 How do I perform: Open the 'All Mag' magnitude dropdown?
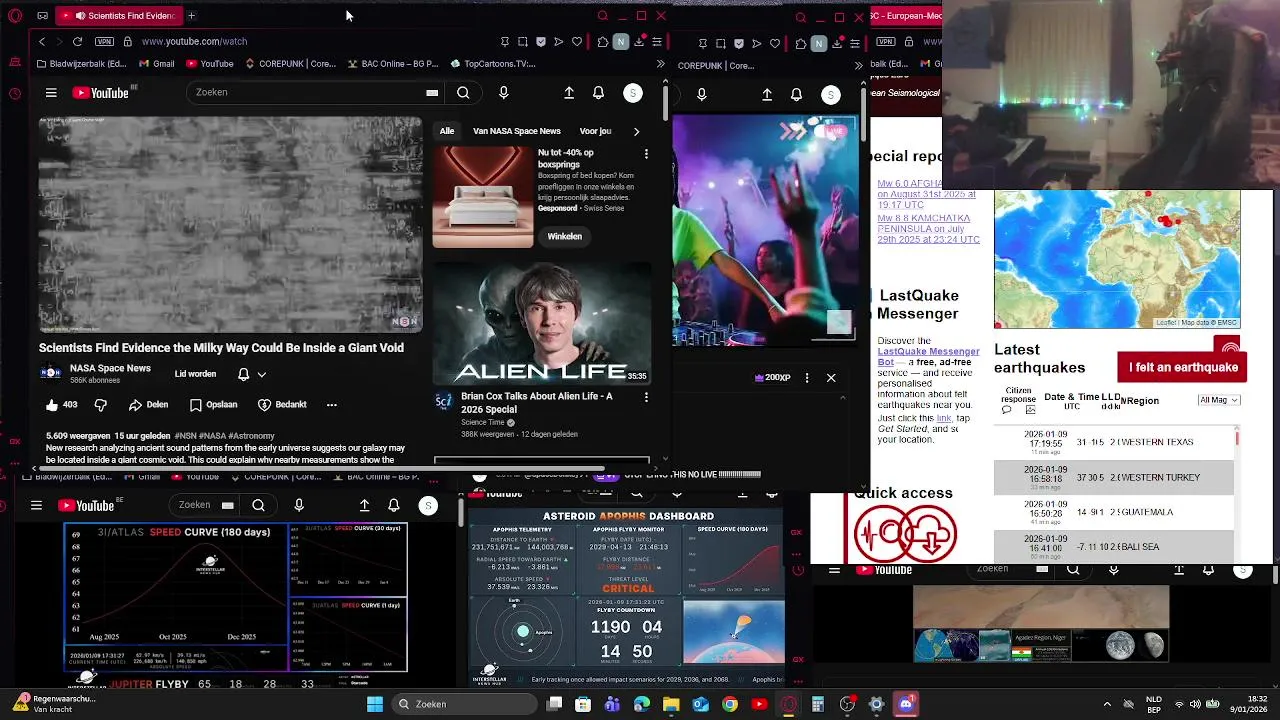pyautogui.click(x=1218, y=400)
